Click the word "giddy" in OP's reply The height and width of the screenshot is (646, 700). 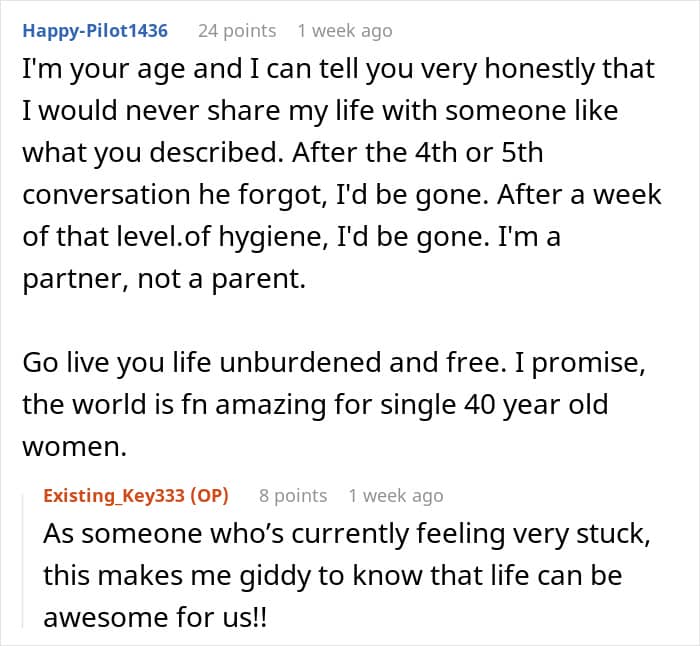[x=275, y=575]
